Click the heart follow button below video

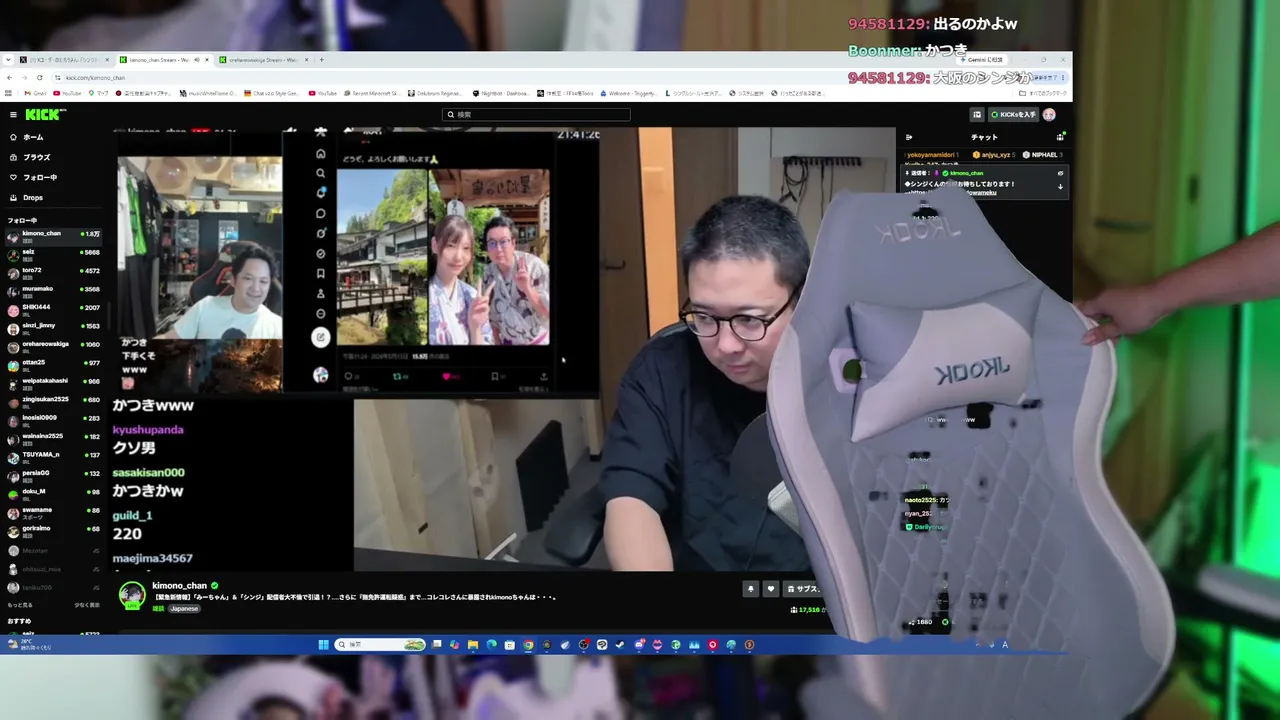(770, 589)
